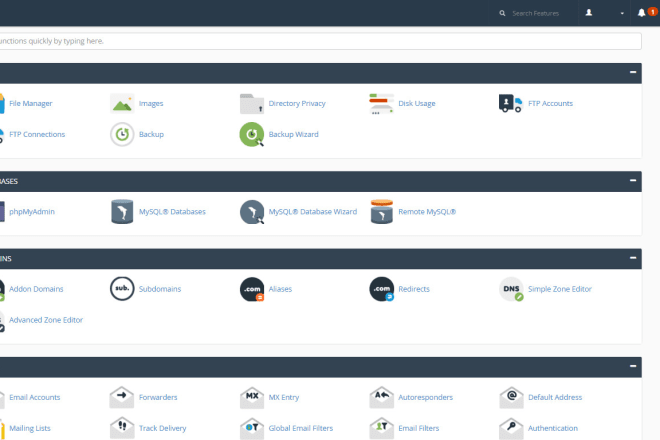
Task: Open the Subdomains 'sub.' icon
Action: pos(122,289)
